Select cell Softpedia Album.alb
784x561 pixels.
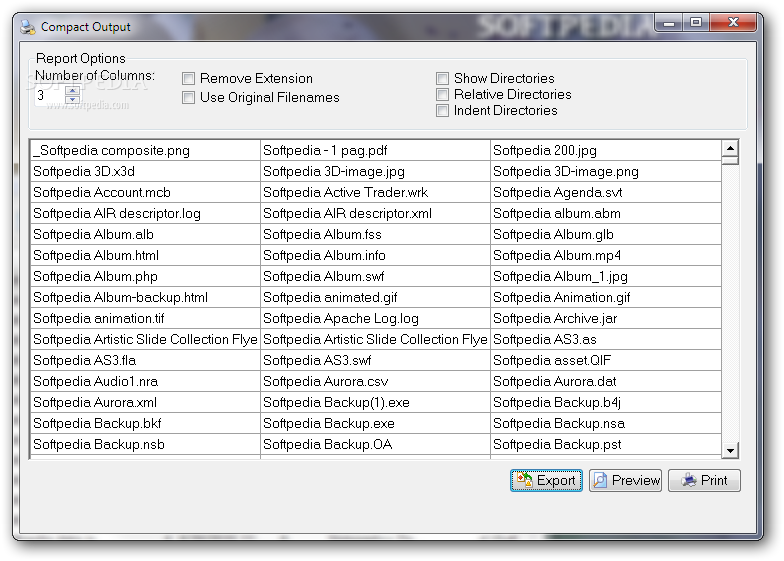[145, 234]
